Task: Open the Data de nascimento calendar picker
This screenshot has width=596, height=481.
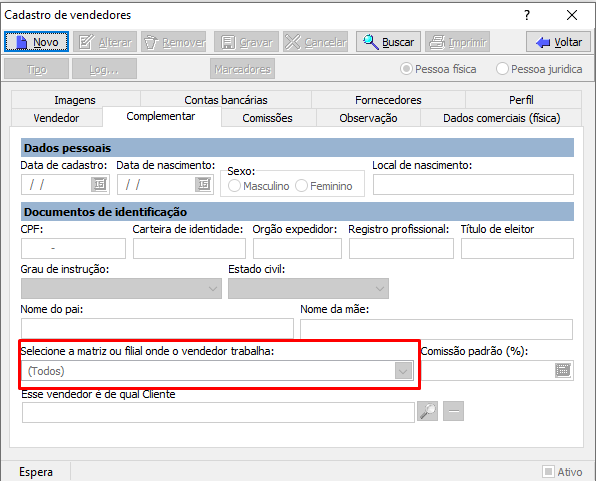Action: [204, 185]
